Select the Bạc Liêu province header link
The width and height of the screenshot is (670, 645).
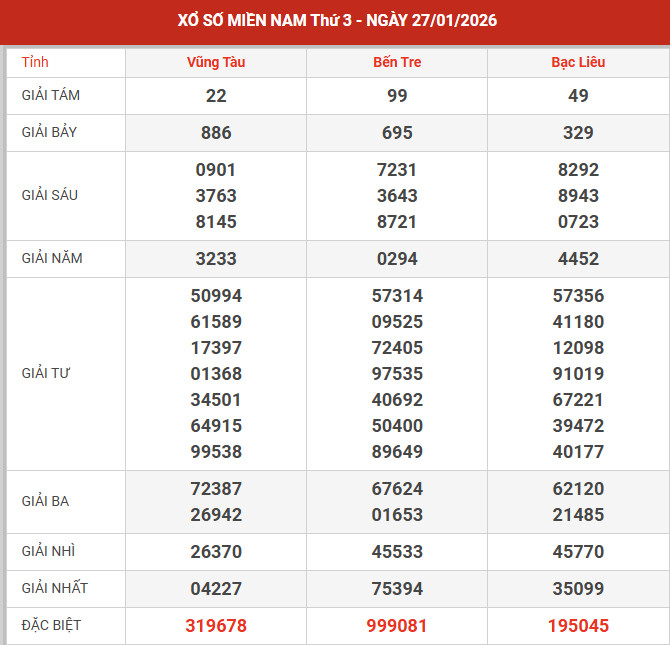[x=578, y=62]
